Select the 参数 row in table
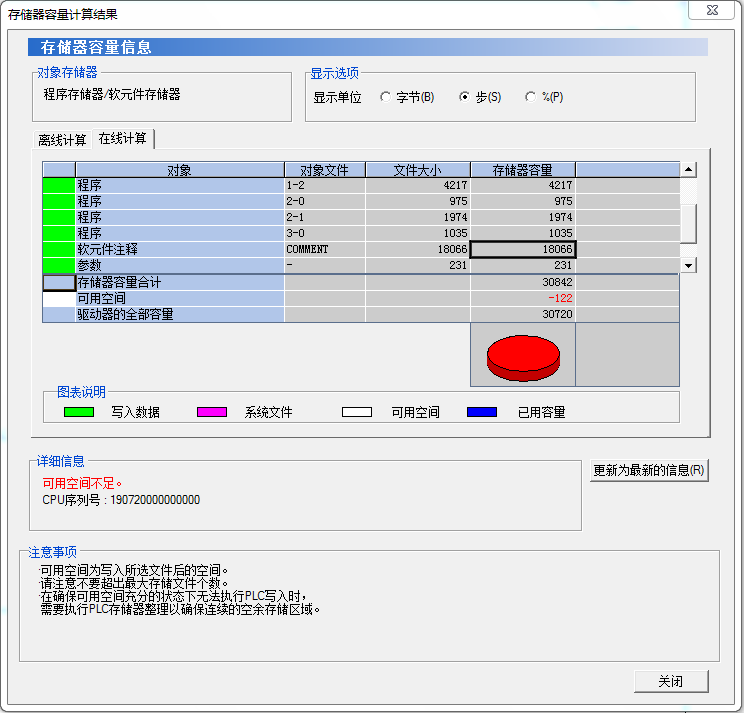Screen dimensions: 744x713 click(180, 265)
